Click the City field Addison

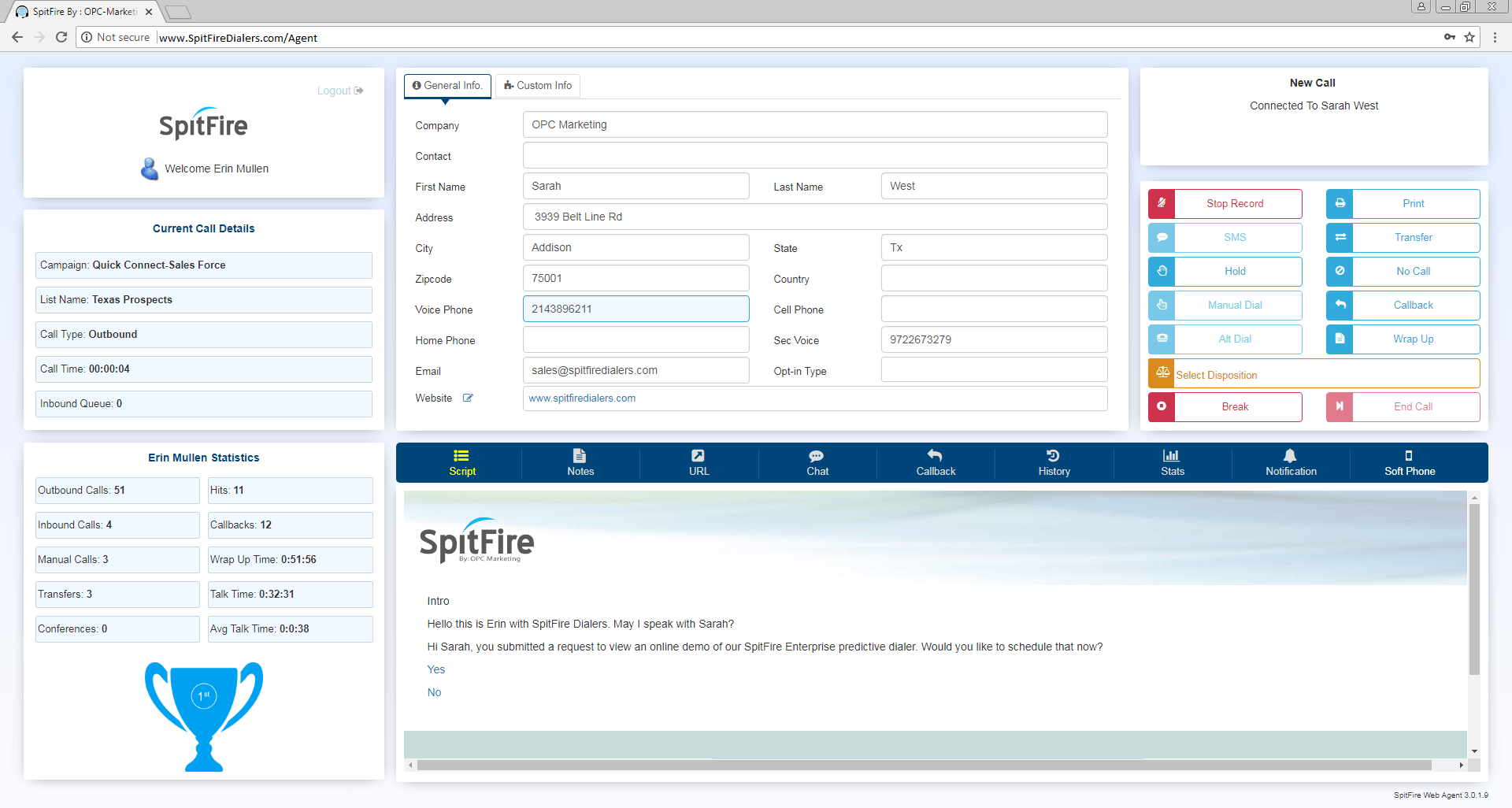point(636,247)
